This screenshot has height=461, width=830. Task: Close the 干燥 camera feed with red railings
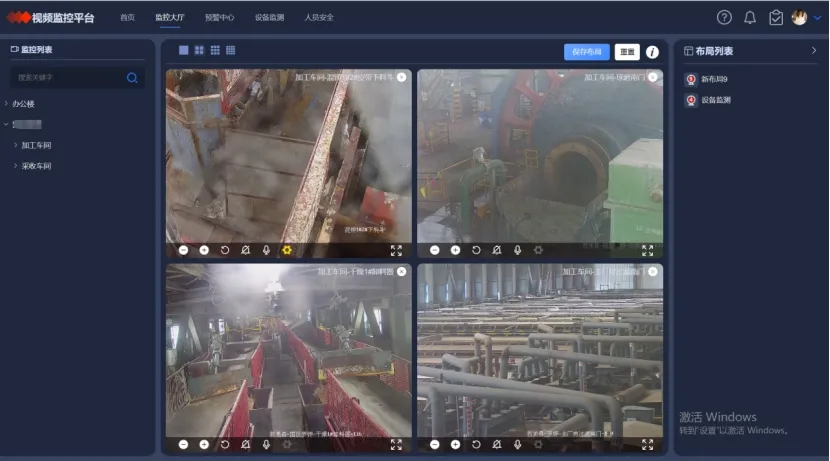(402, 272)
